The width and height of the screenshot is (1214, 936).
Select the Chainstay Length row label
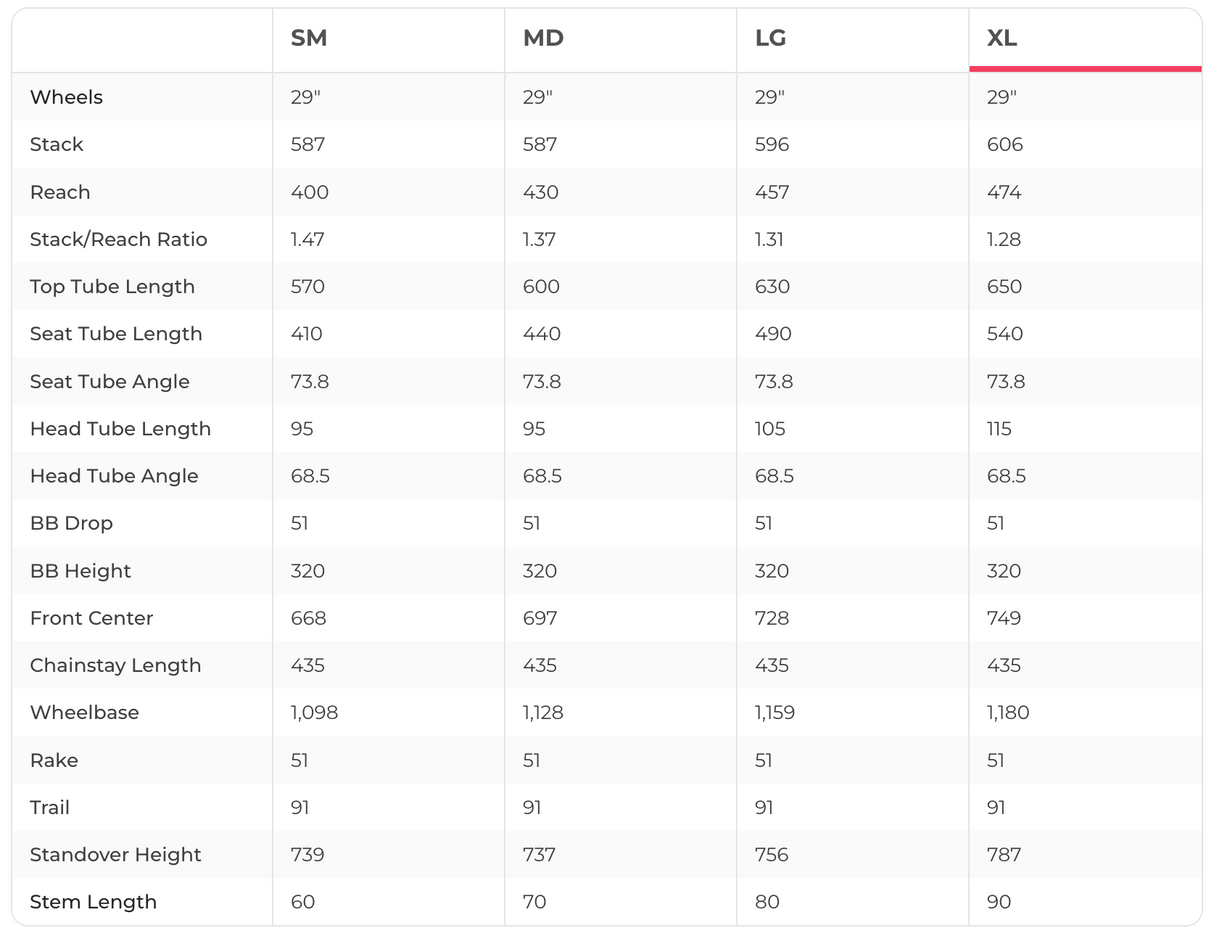(x=115, y=665)
